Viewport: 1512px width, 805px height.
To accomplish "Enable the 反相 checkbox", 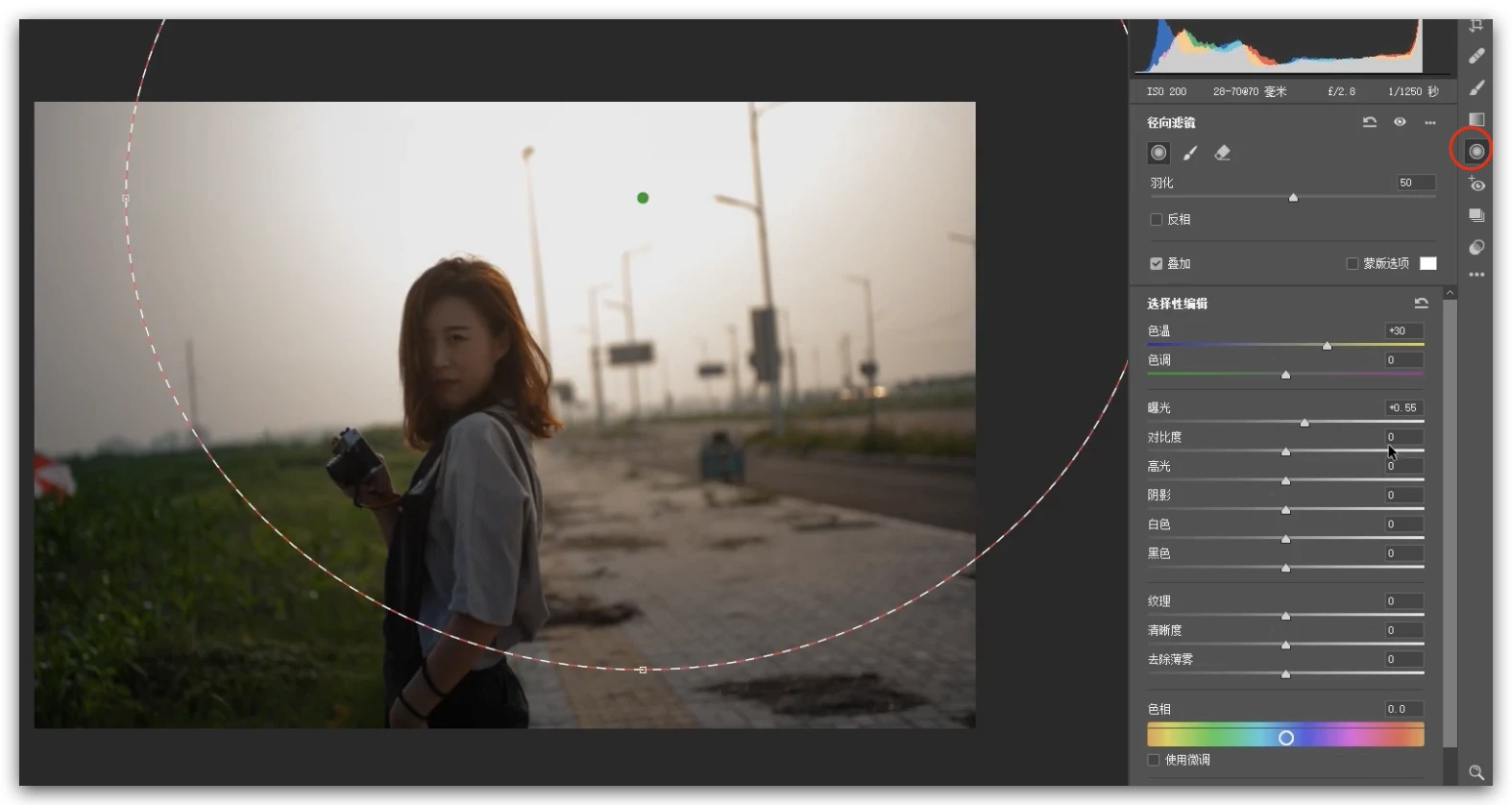I will 1157,219.
